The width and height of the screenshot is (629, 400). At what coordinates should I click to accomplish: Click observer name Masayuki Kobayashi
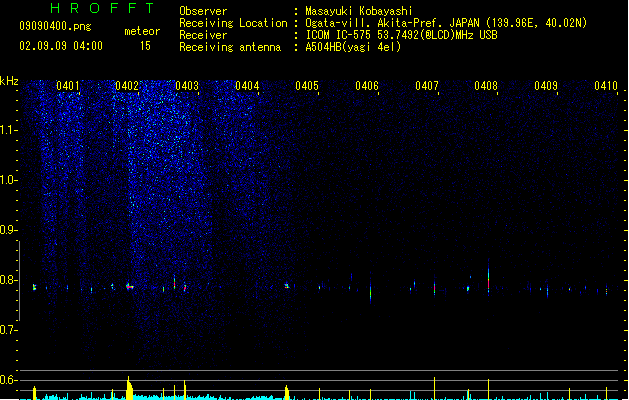pos(359,11)
